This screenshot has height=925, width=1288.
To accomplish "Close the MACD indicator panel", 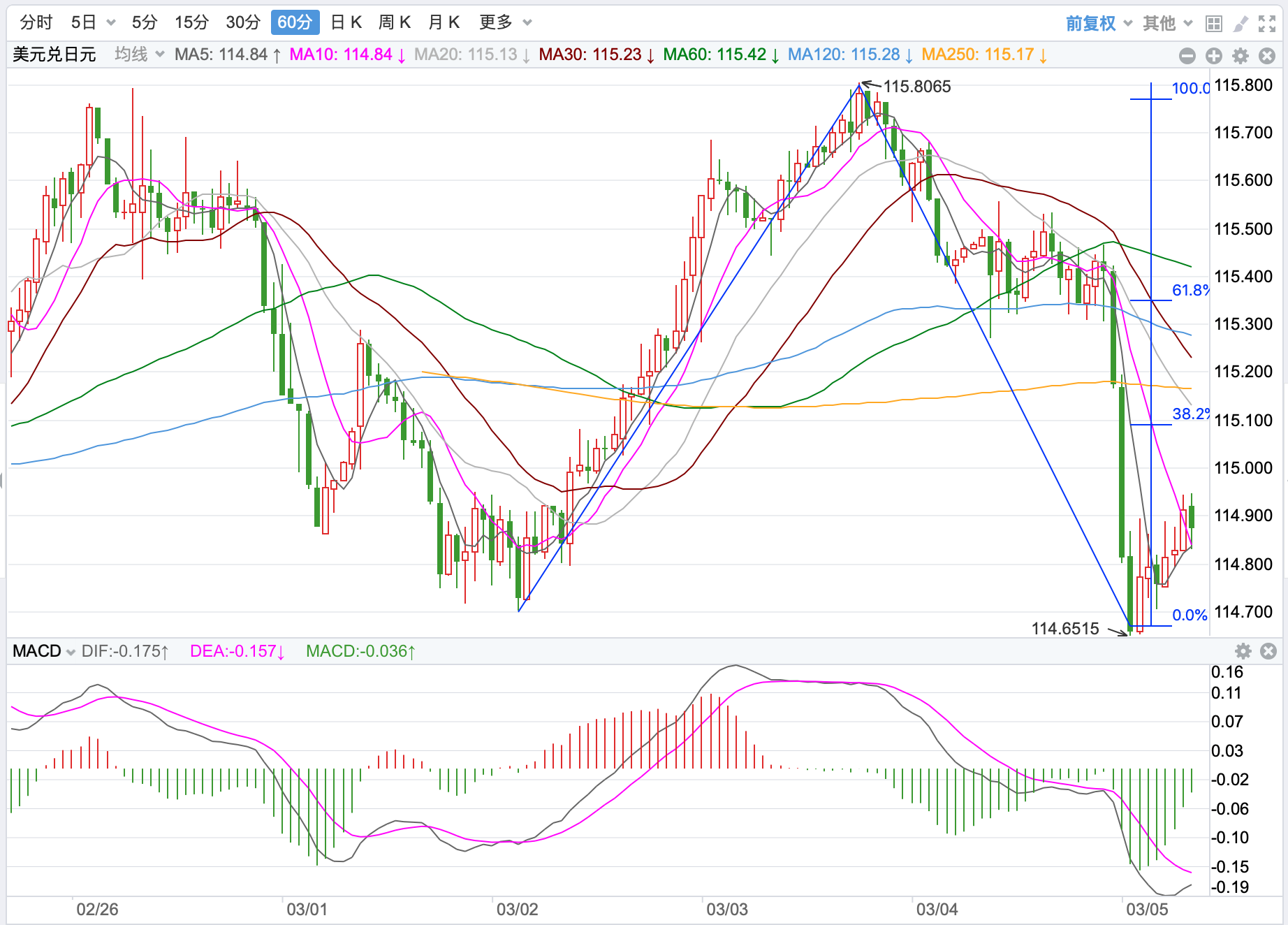I will [x=1268, y=651].
